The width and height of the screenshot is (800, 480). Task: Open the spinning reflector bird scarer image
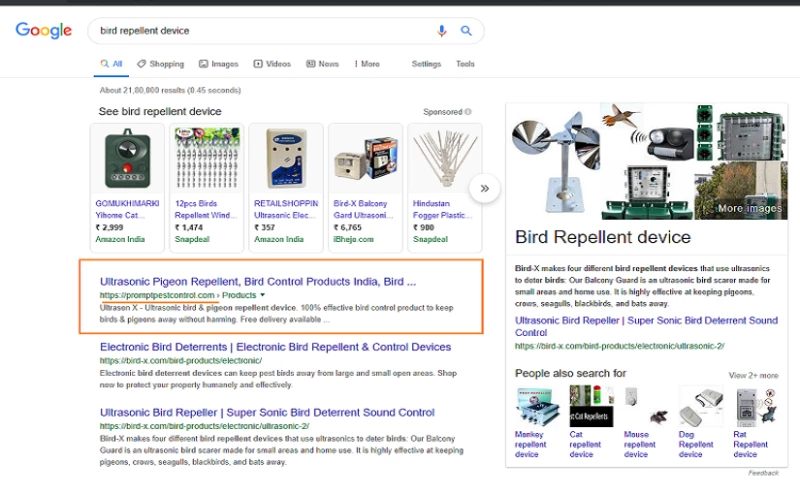pyautogui.click(x=555, y=161)
